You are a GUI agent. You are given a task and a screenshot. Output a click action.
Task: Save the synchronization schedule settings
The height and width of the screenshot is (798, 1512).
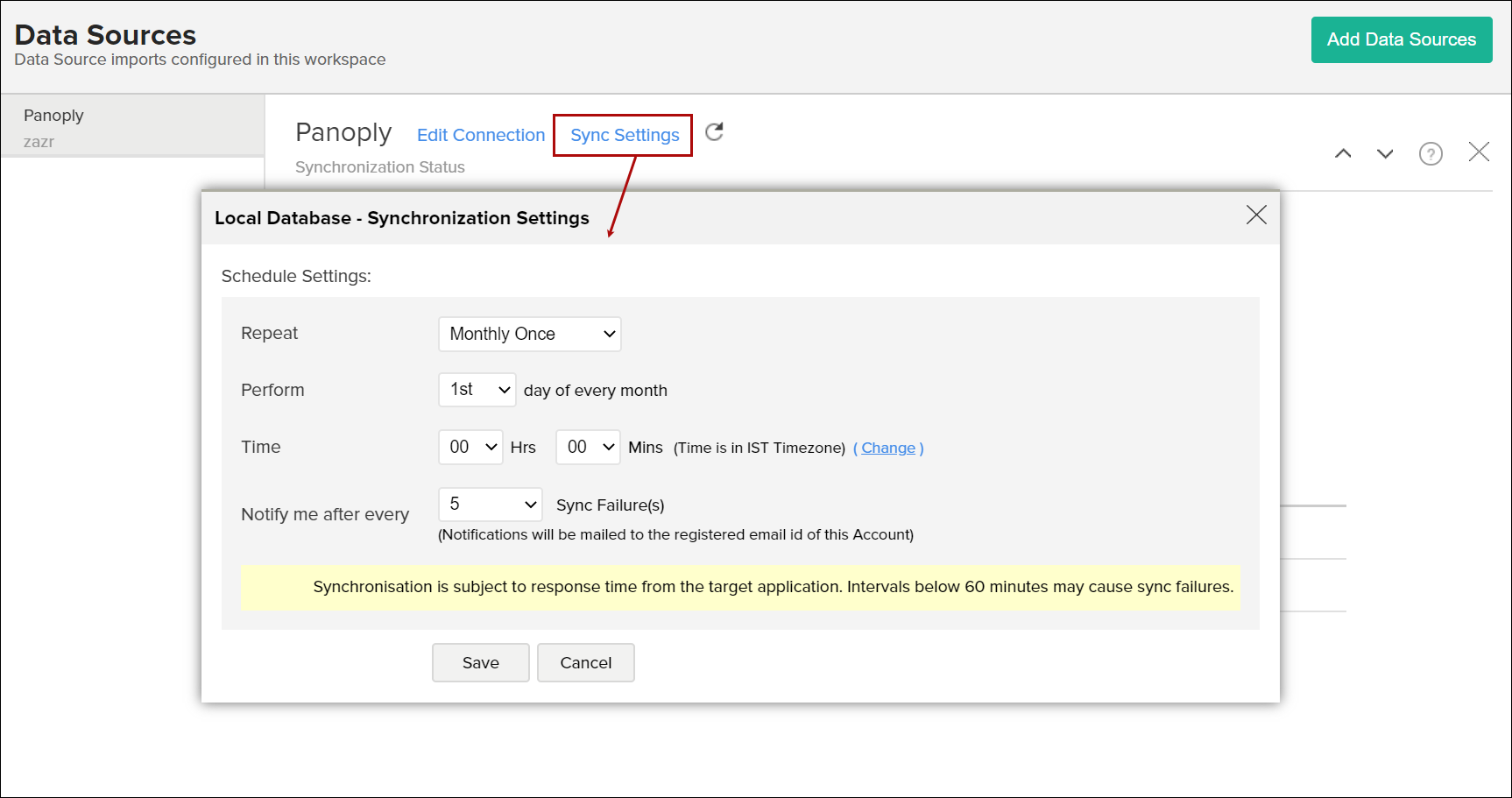click(x=480, y=663)
